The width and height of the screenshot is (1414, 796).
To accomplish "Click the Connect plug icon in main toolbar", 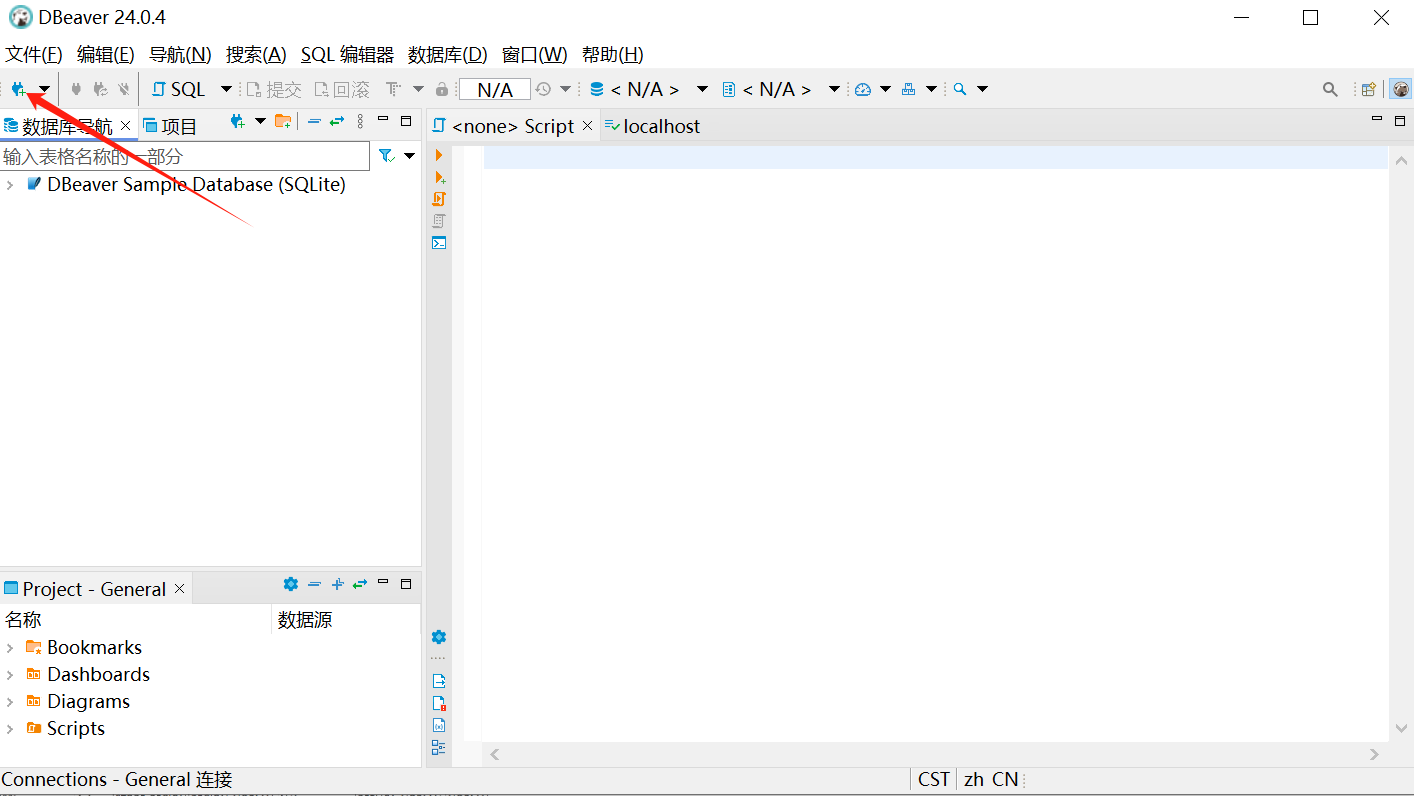I will pos(76,89).
